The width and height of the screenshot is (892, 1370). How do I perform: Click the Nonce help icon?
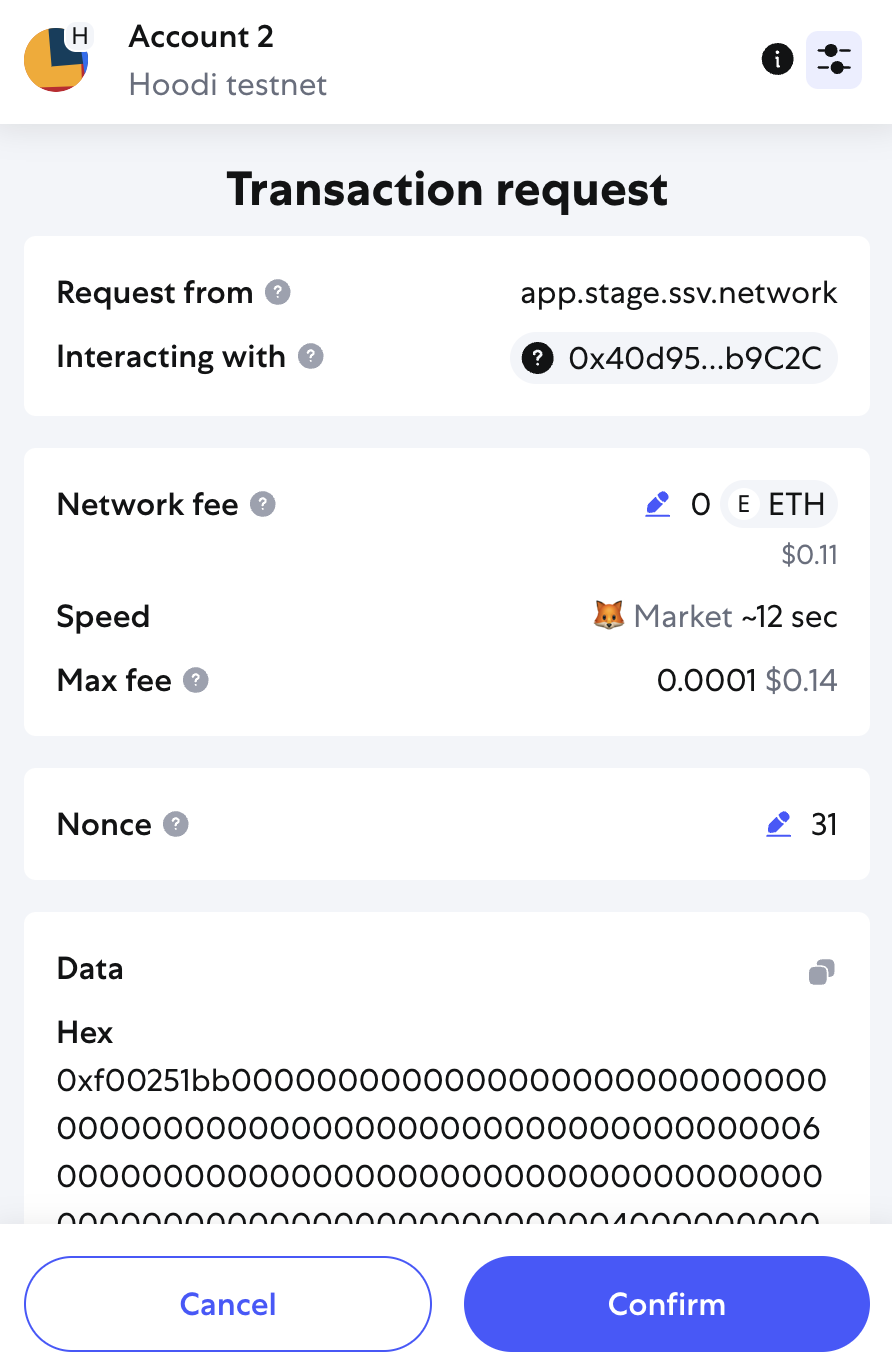tap(176, 824)
